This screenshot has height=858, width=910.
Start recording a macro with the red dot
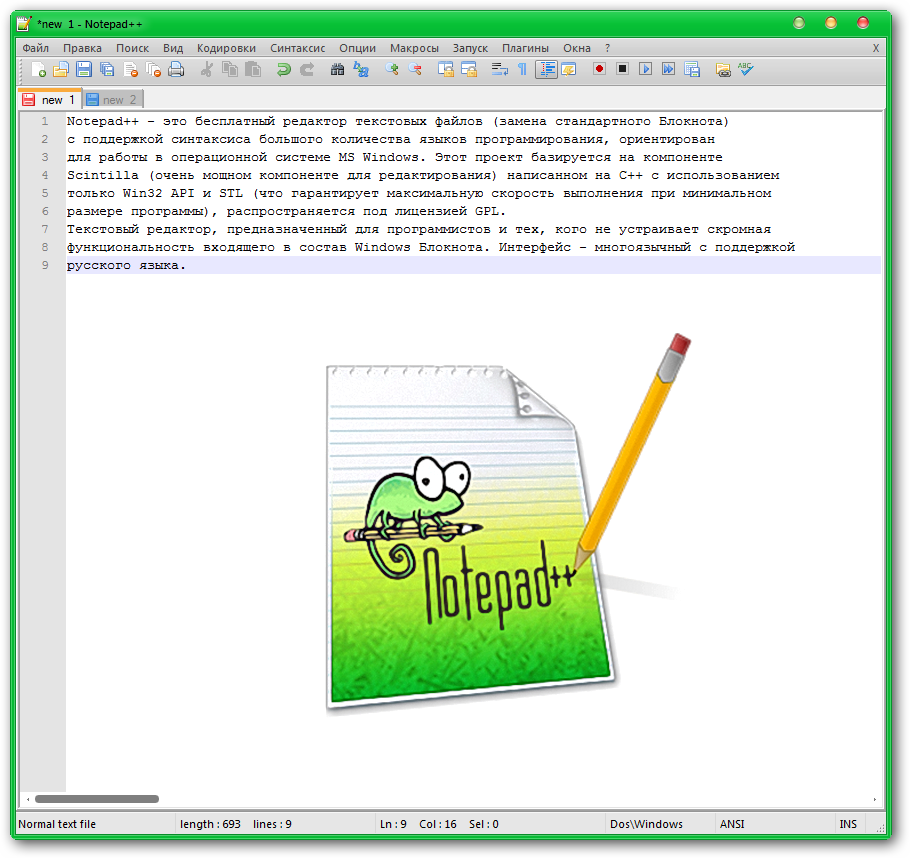point(600,69)
